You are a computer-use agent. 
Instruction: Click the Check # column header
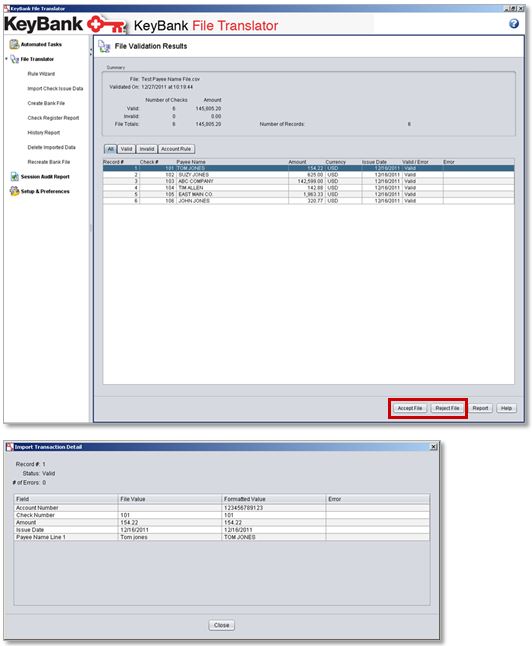[157, 162]
